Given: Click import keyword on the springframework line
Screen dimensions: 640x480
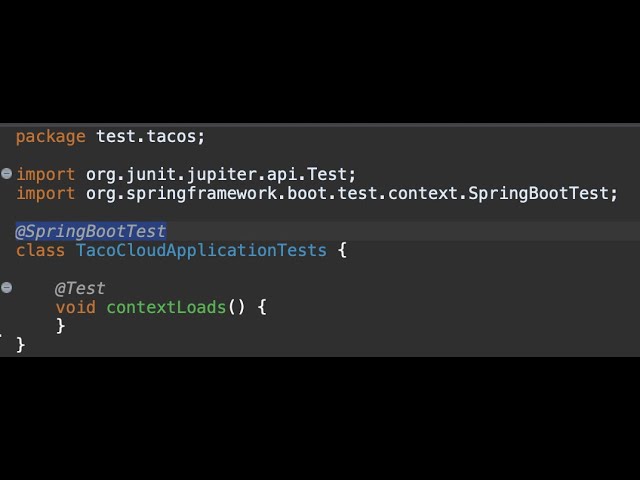Looking at the screenshot, I should tap(45, 194).
